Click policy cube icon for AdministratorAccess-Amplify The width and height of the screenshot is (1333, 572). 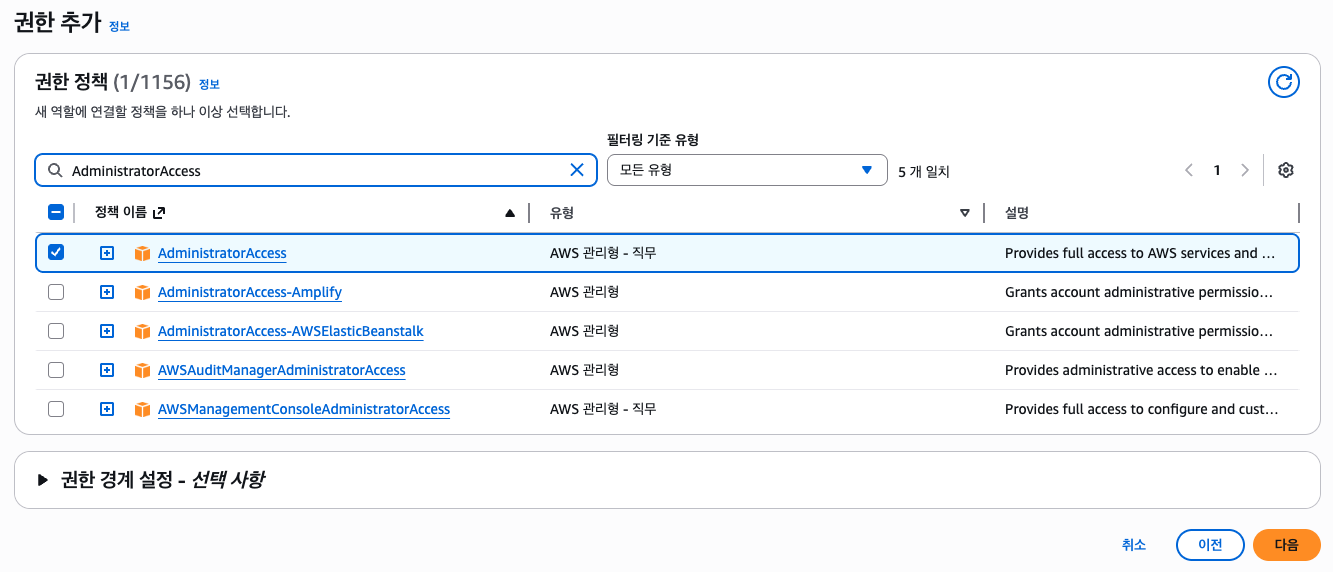pos(142,292)
